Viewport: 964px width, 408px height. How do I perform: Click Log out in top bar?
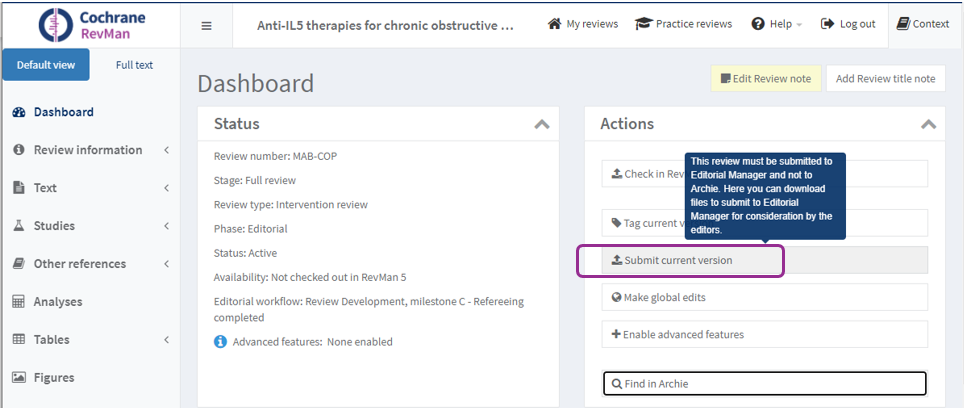click(x=847, y=24)
